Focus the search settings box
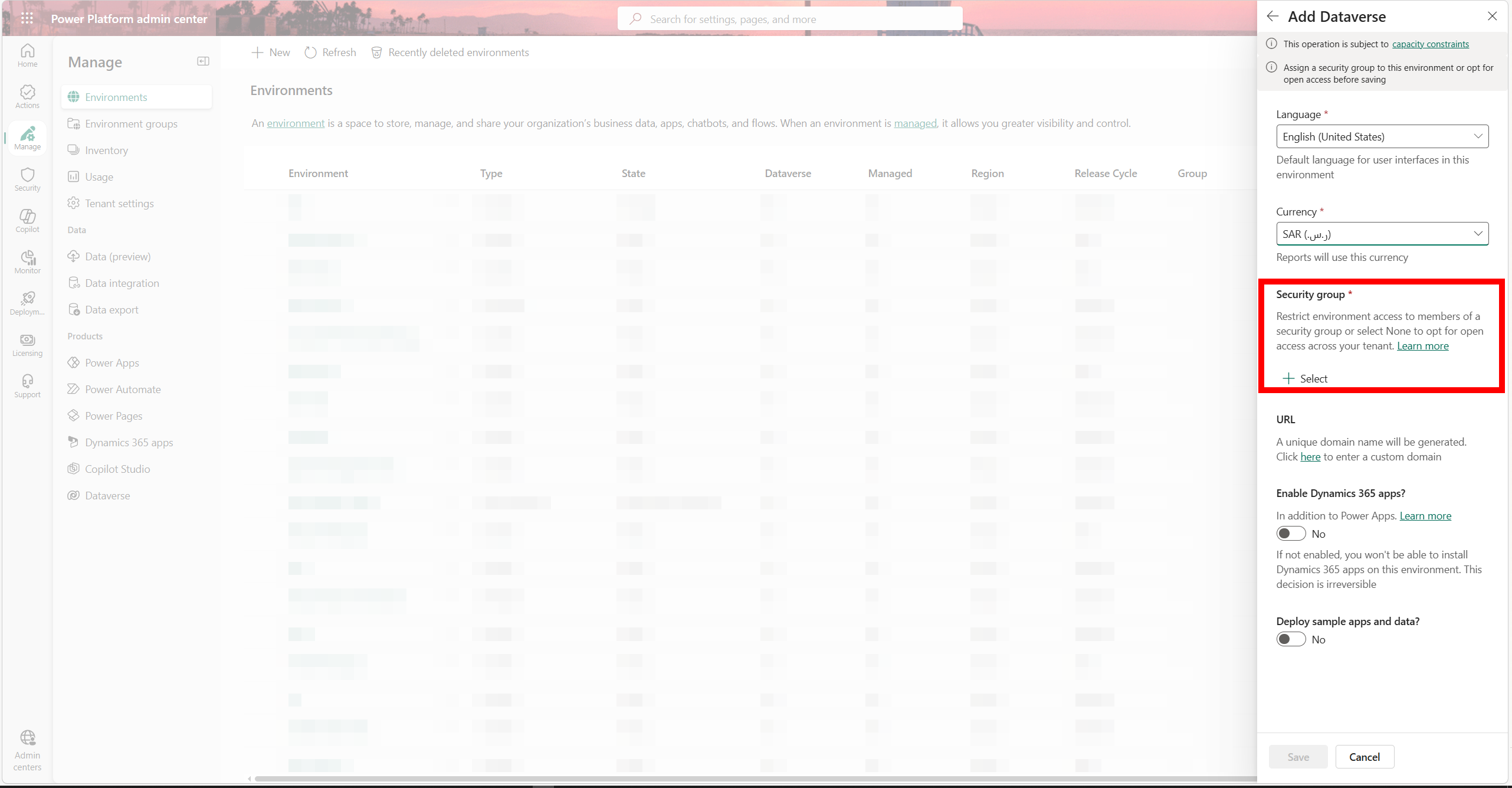Screen dimensions: 1512x788 click(x=790, y=19)
